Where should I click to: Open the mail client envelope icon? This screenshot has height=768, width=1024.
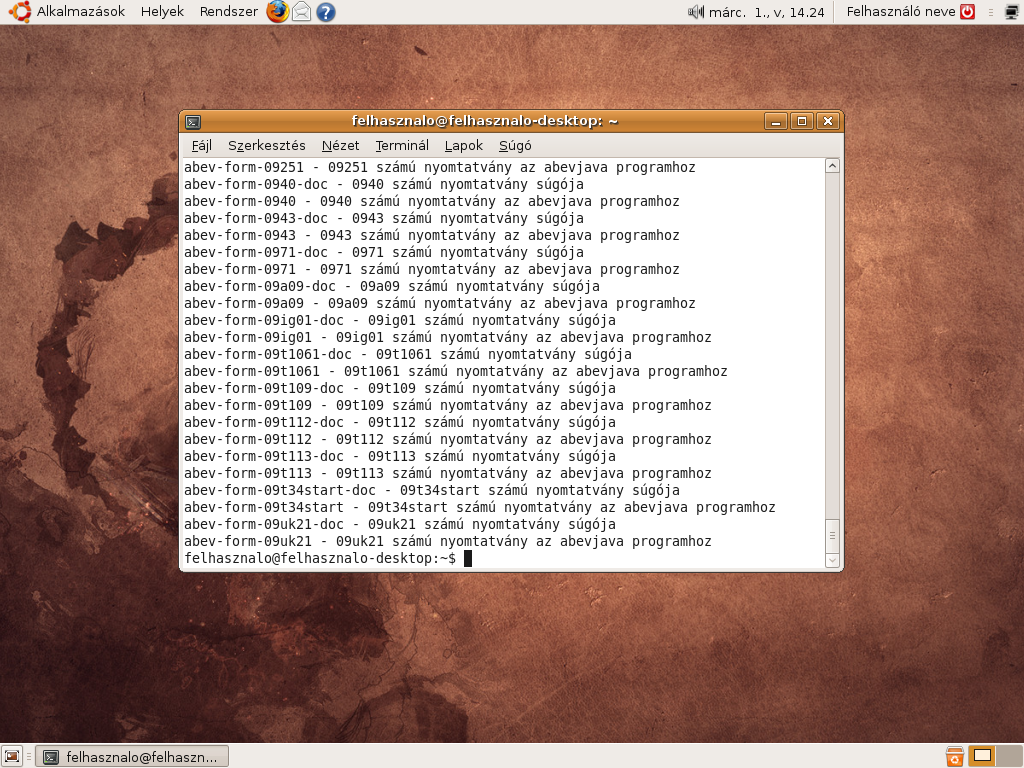coord(301,12)
